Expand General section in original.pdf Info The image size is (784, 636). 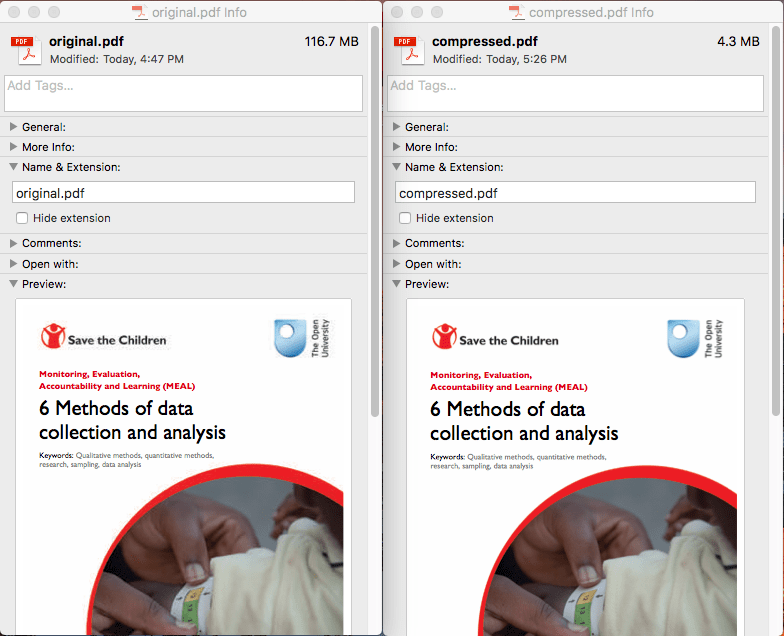[x=14, y=126]
